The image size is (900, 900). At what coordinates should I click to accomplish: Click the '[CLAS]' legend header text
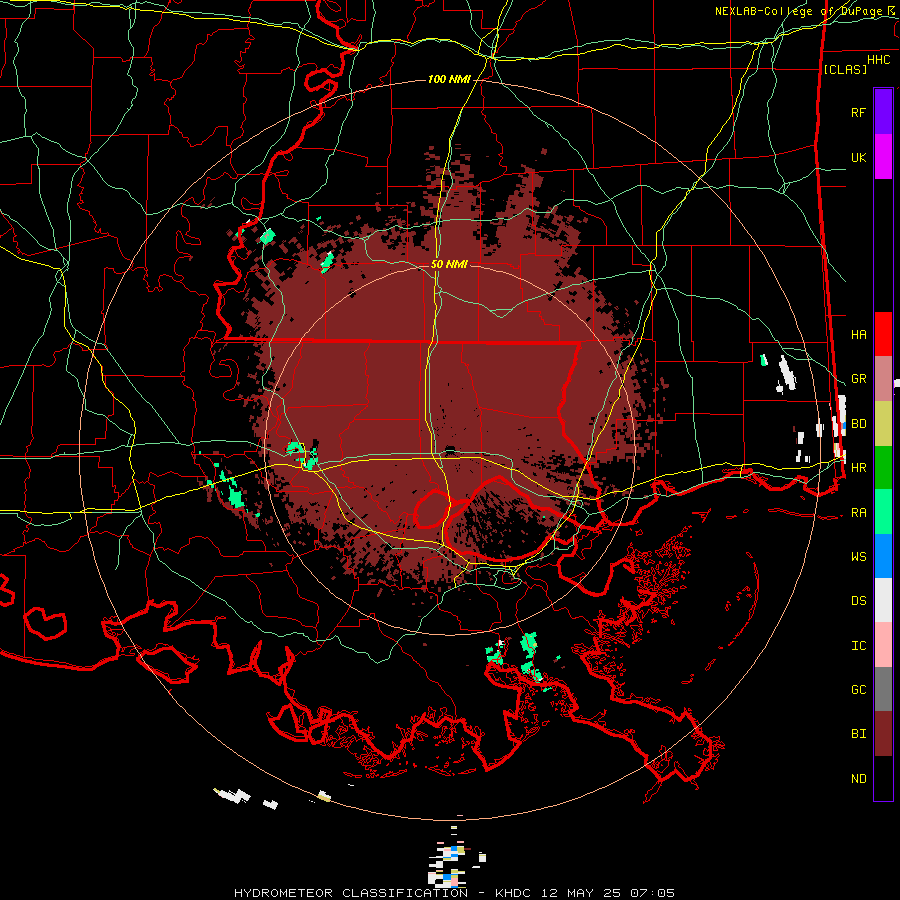click(x=845, y=69)
